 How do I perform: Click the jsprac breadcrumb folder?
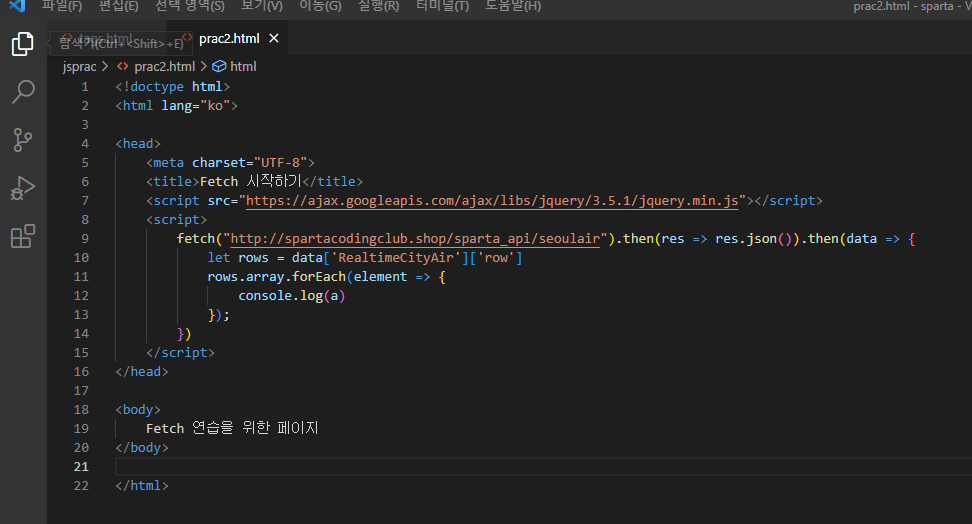point(79,66)
